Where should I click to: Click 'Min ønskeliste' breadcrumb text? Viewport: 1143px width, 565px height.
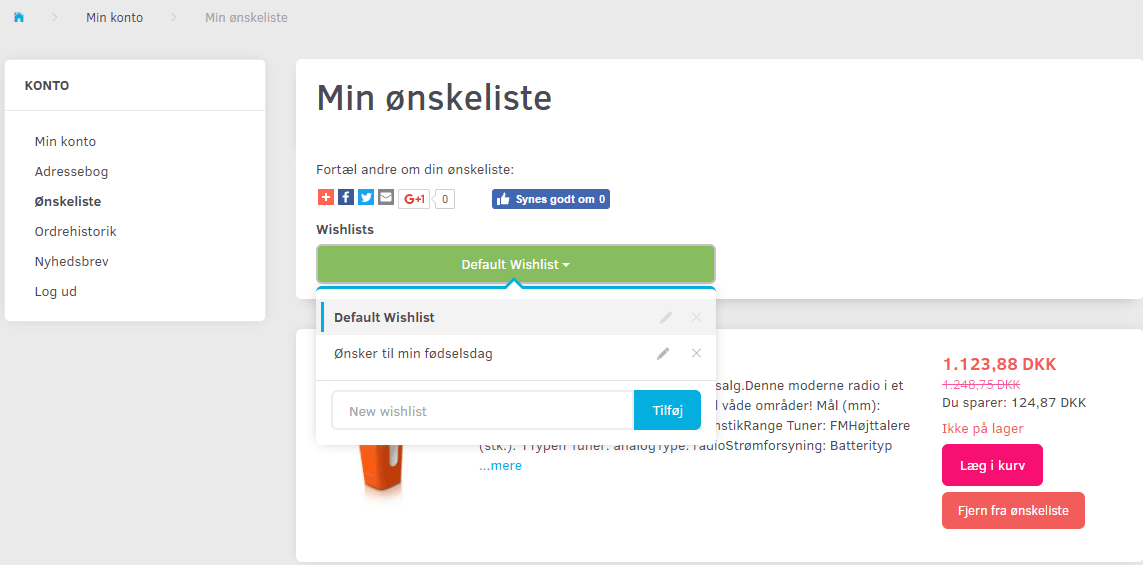tap(246, 17)
